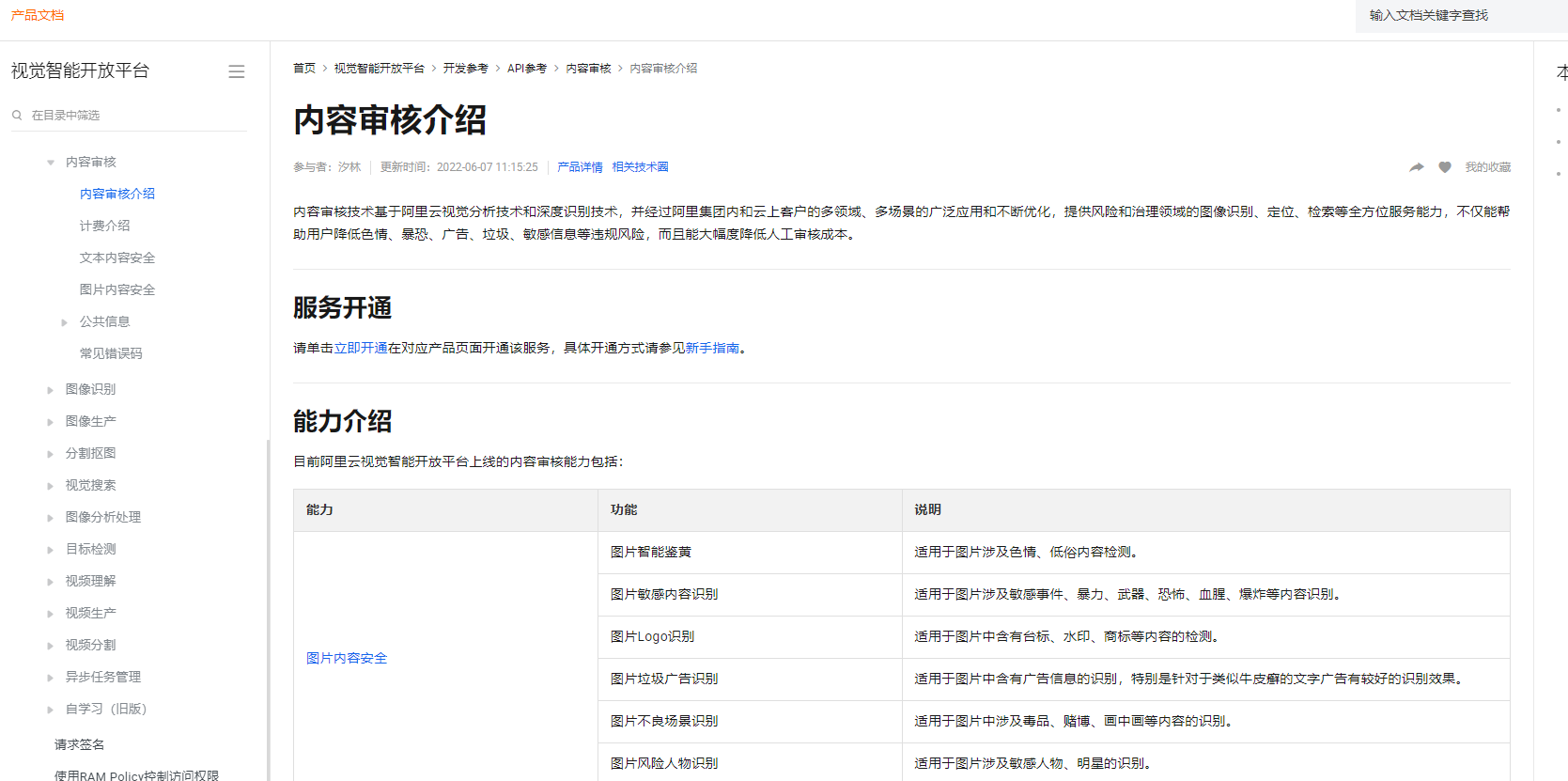Click the document keyword search field

click(x=1461, y=16)
